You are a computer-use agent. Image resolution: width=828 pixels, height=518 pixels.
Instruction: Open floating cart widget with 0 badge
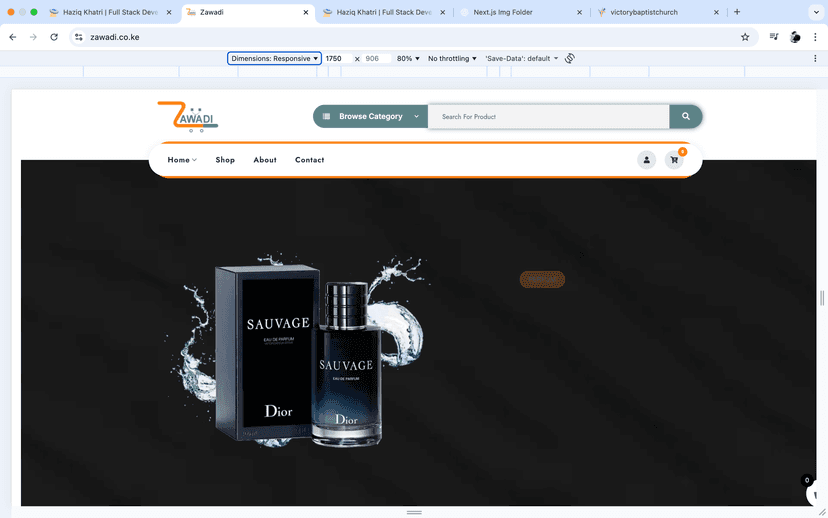813,491
